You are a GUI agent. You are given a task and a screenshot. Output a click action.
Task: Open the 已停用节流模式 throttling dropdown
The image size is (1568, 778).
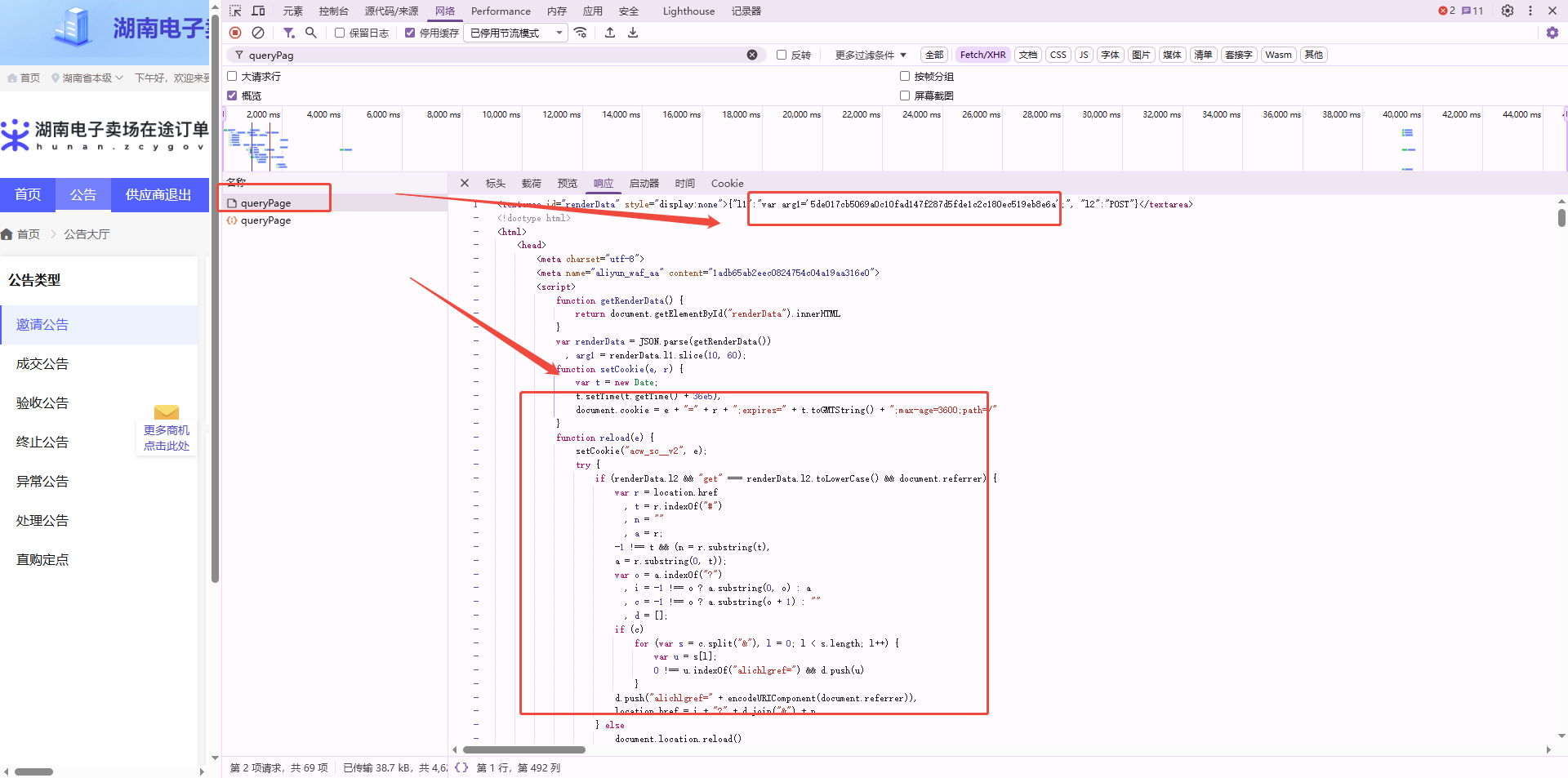pyautogui.click(x=516, y=33)
